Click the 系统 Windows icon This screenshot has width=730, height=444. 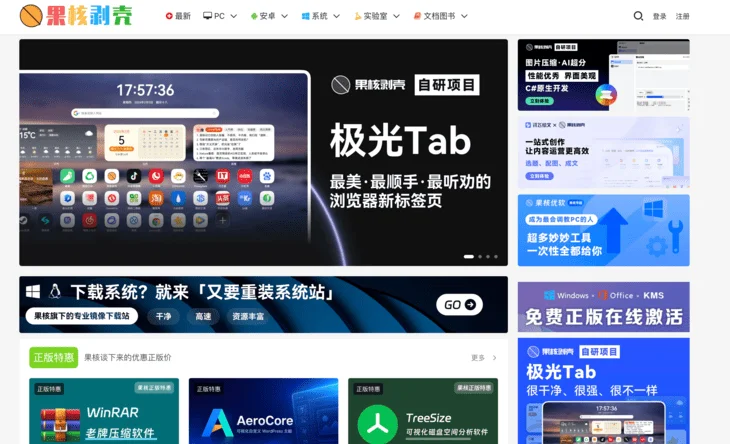click(x=305, y=16)
